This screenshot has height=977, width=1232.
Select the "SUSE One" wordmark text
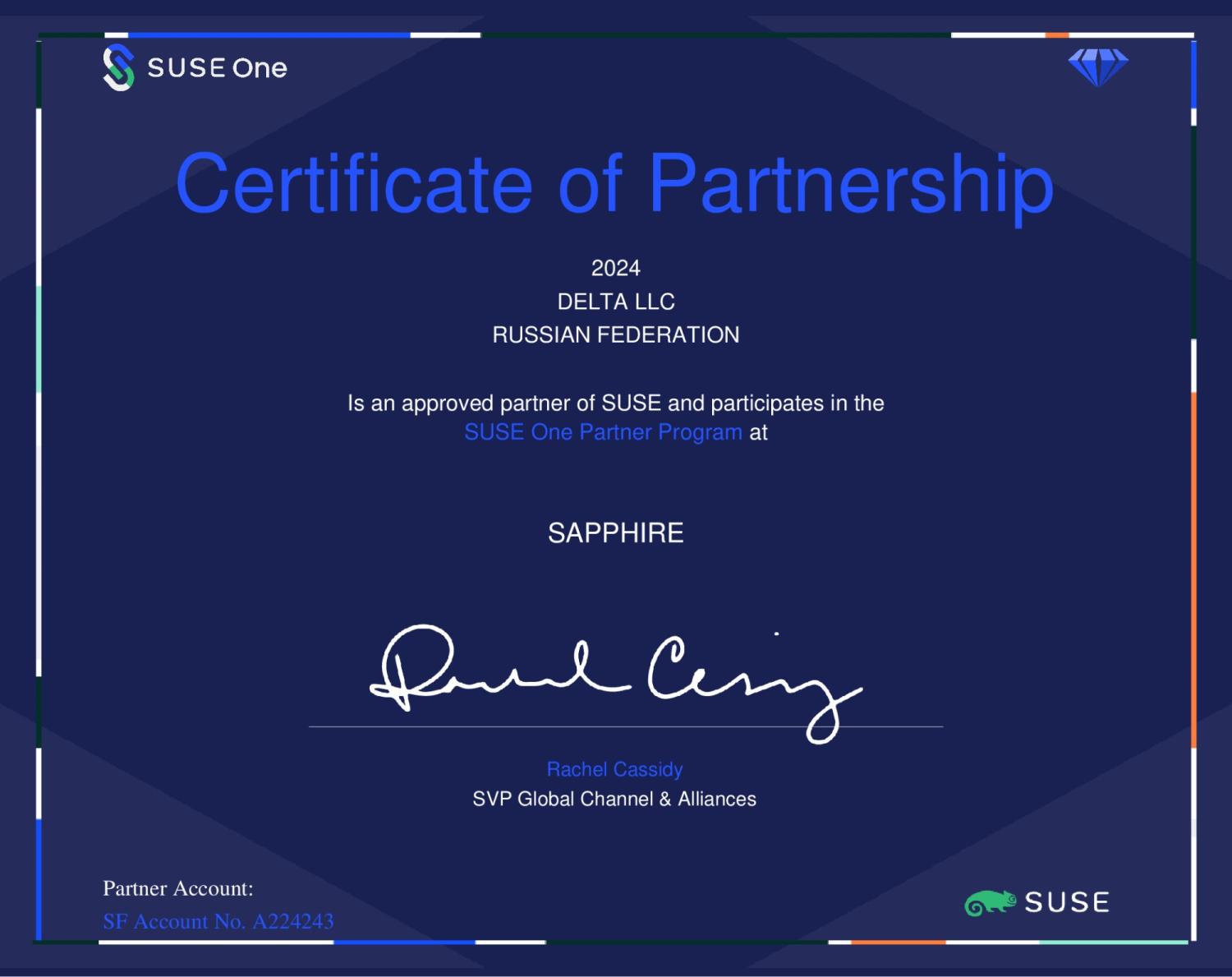[217, 67]
